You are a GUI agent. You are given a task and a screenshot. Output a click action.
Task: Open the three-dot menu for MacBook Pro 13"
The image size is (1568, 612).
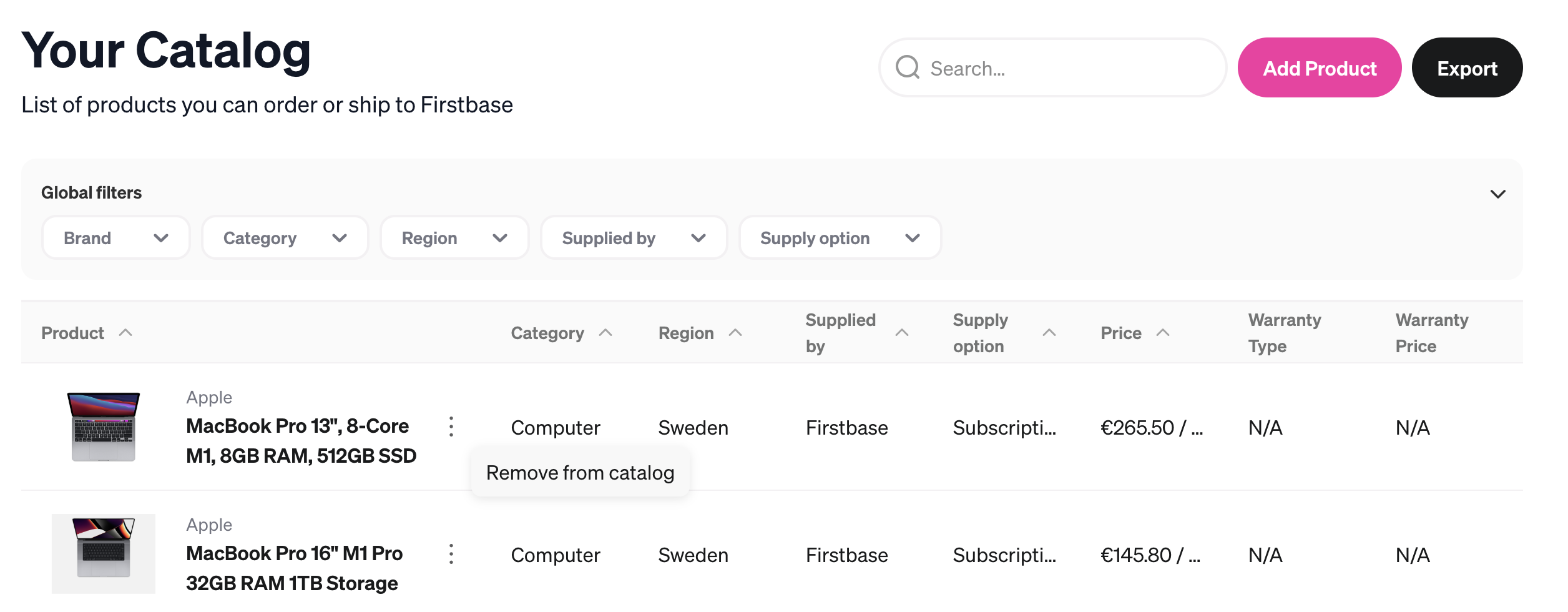(x=451, y=427)
